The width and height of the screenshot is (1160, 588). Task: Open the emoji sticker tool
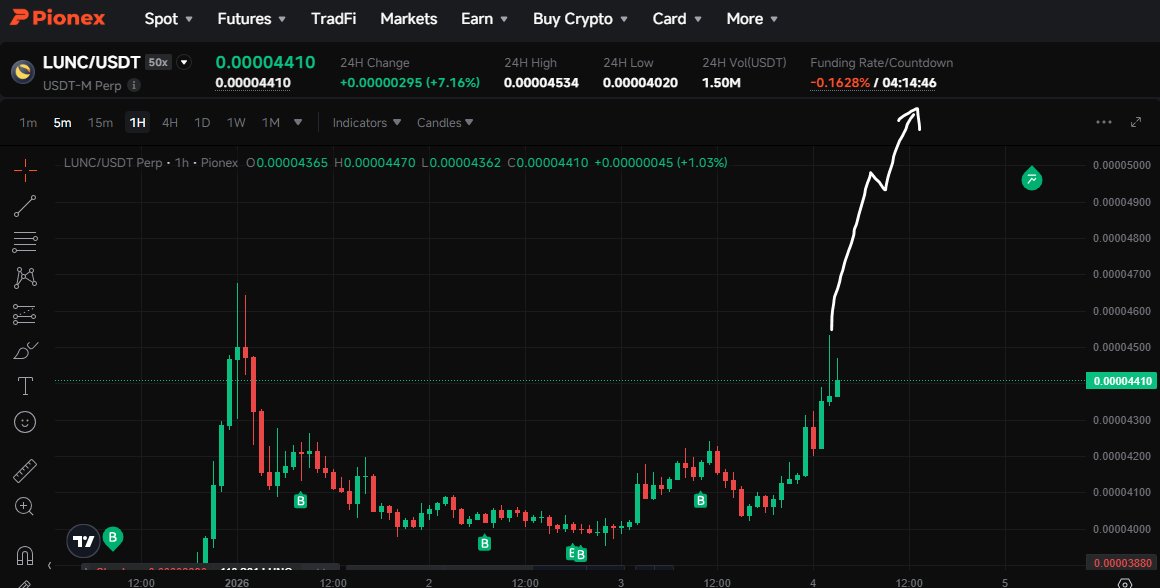click(25, 421)
